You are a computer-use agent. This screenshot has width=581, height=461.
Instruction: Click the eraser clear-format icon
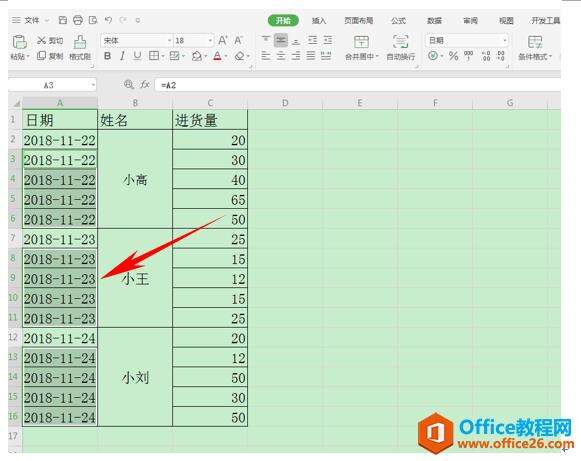(x=240, y=56)
